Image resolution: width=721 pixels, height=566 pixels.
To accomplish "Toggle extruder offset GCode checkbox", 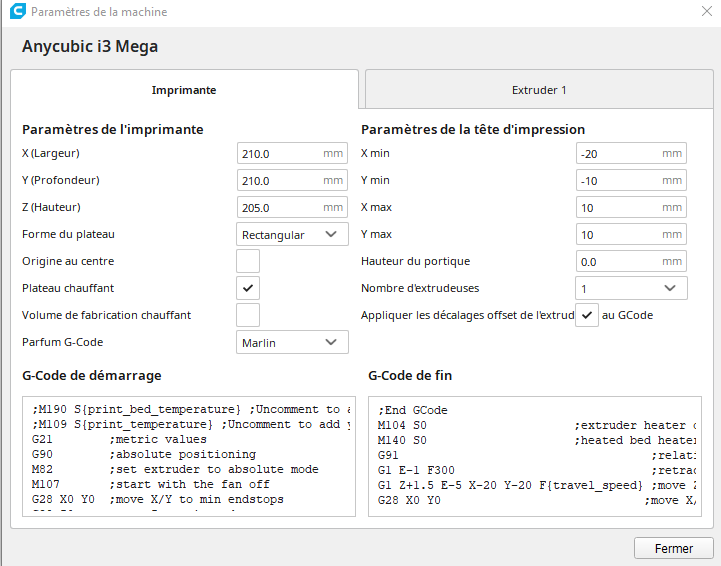I will pos(589,315).
